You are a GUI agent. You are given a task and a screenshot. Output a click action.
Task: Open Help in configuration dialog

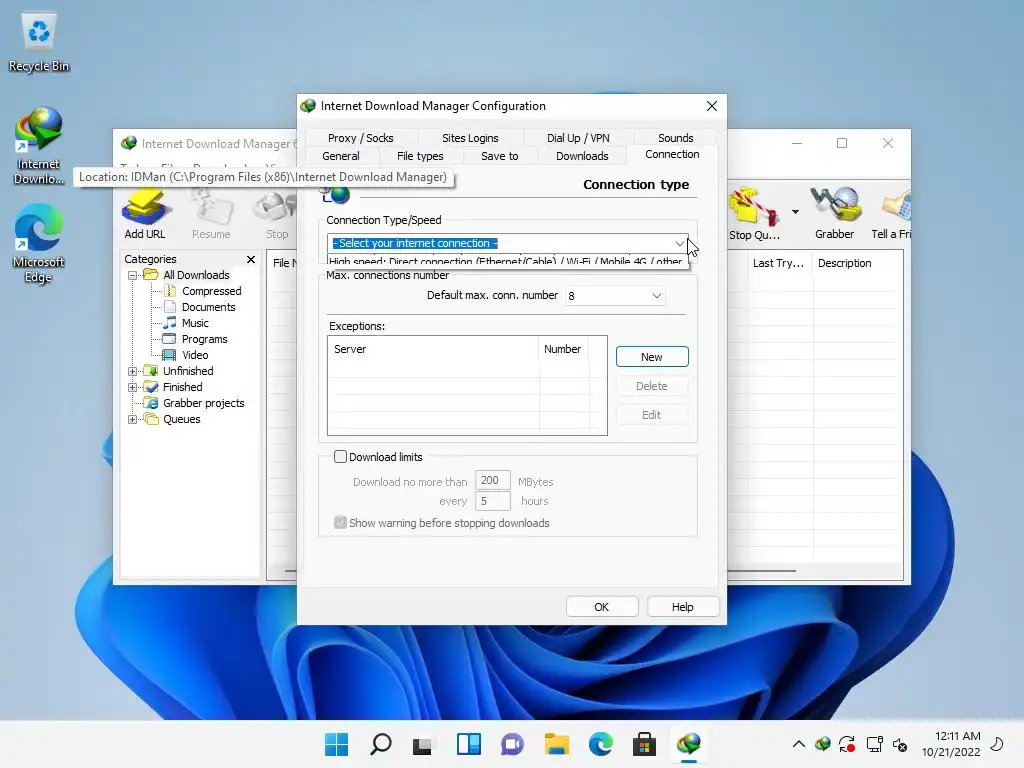coord(682,607)
